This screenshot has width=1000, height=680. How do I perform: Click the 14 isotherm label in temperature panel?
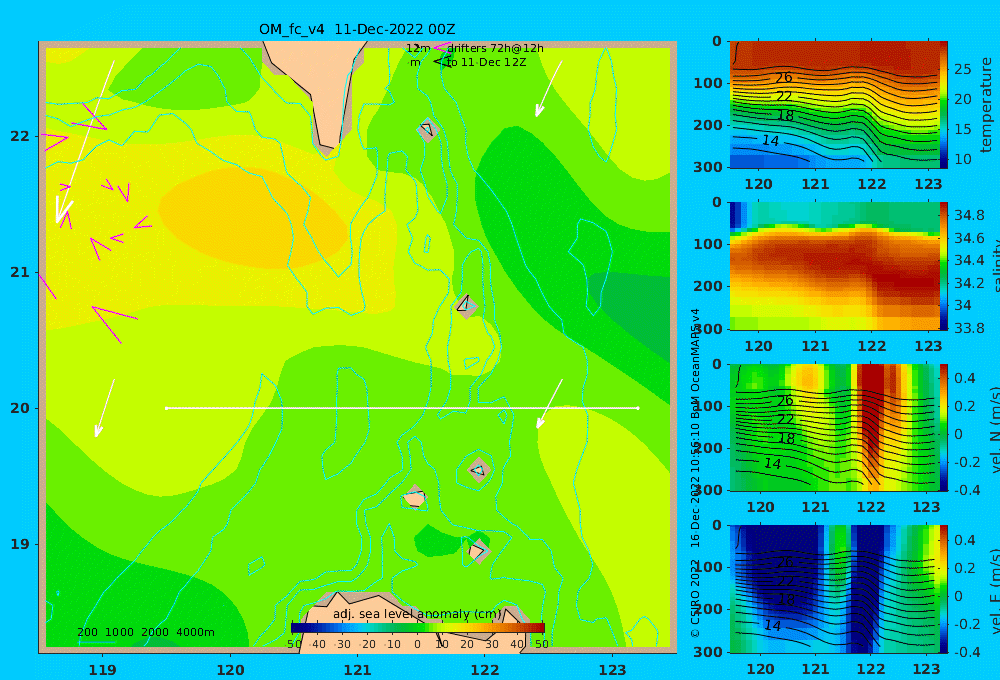coord(771,140)
